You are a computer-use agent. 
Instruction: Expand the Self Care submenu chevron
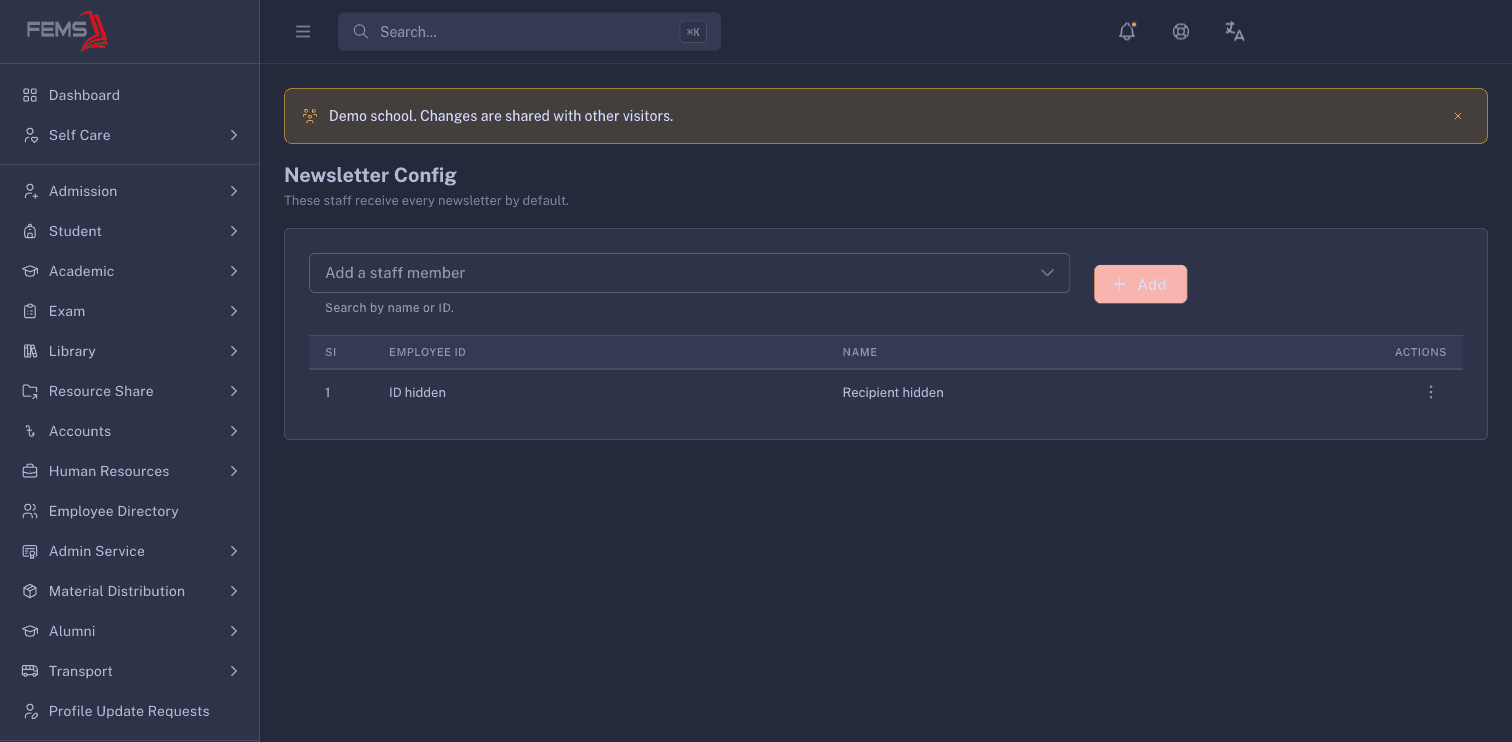click(233, 135)
